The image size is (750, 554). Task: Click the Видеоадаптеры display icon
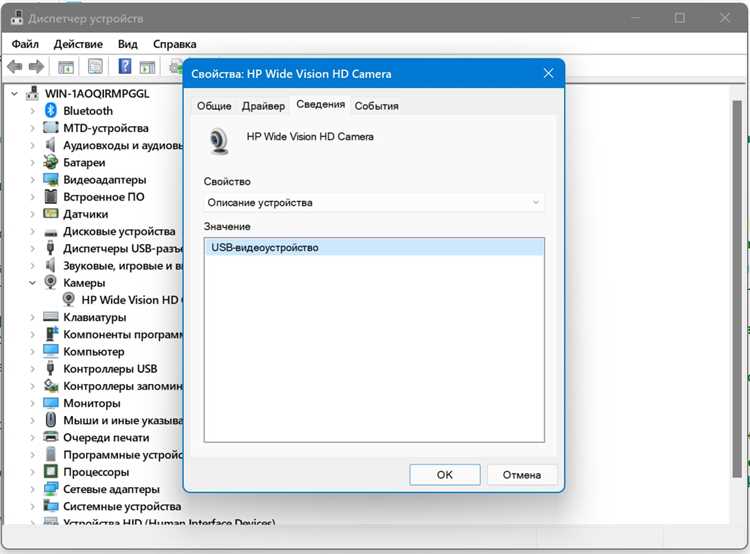[x=51, y=179]
